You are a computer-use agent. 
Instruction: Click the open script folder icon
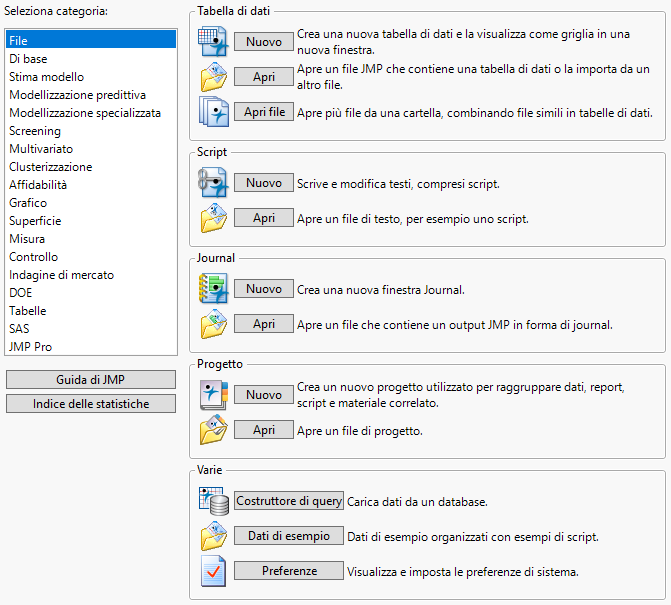(214, 218)
